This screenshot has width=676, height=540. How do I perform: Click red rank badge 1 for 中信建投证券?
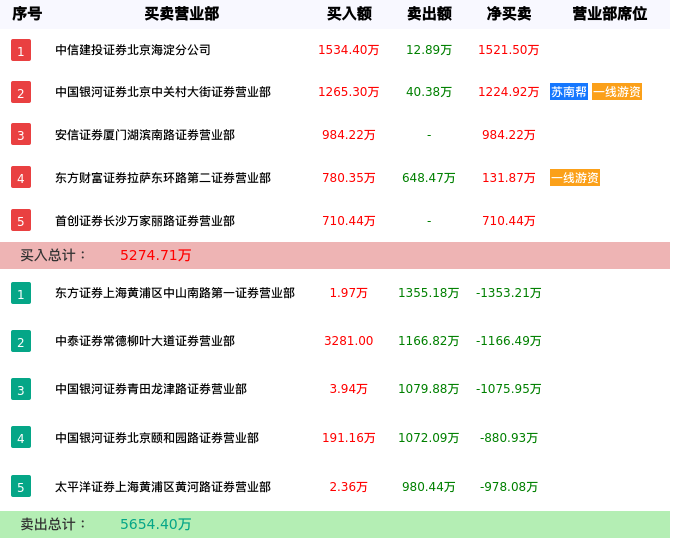click(x=21, y=50)
